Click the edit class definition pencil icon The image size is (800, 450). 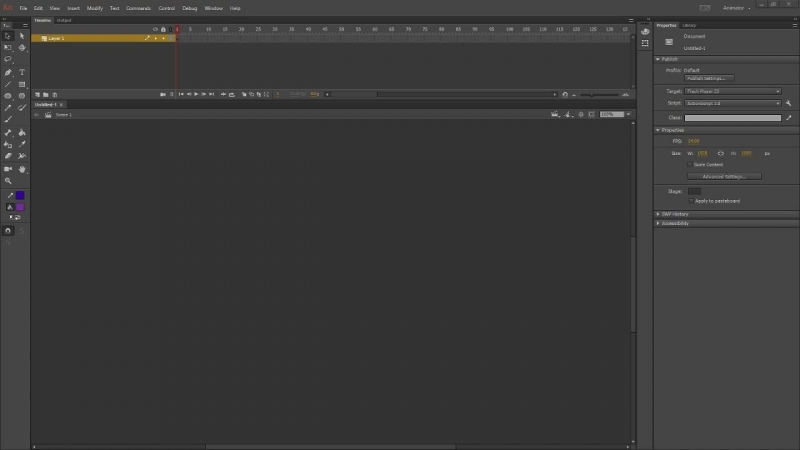(789, 118)
